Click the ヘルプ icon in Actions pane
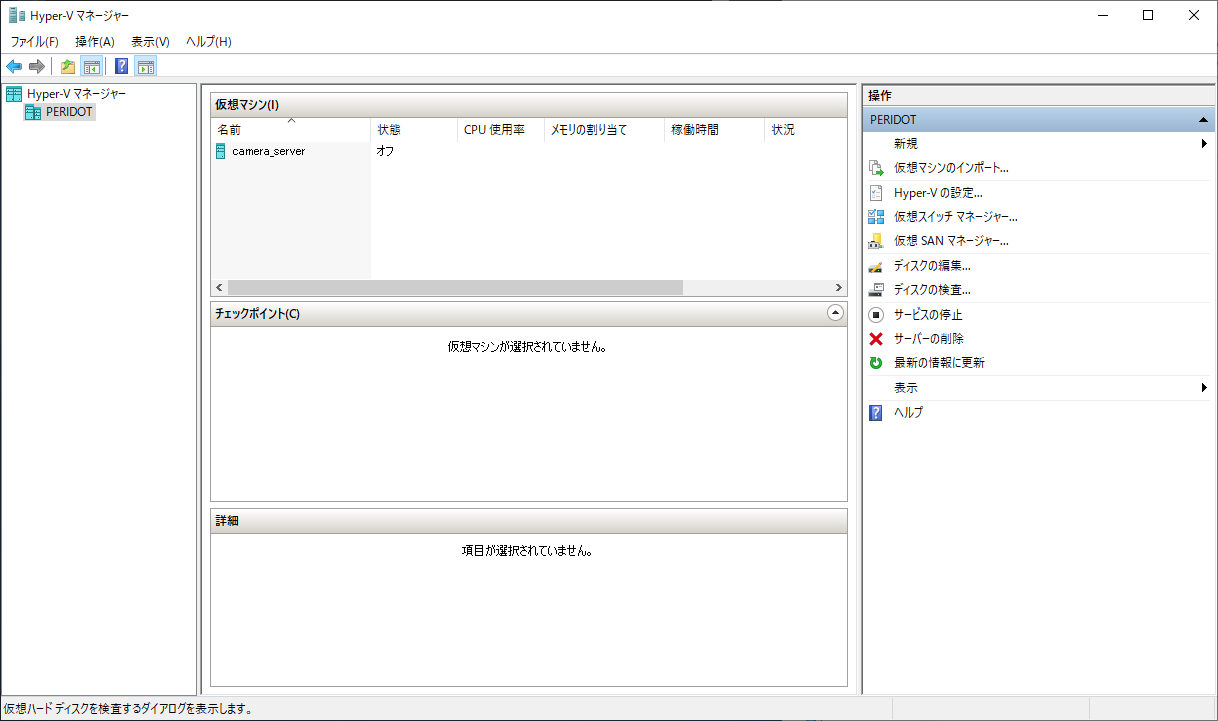 [x=876, y=412]
